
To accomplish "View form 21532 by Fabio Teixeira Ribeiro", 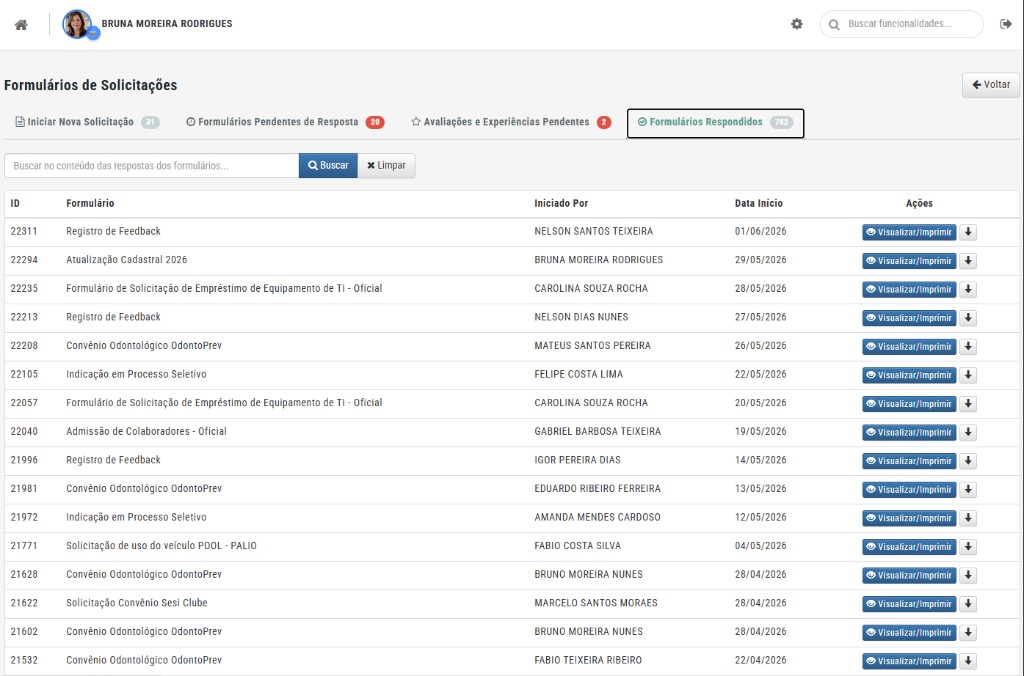I will 909,661.
